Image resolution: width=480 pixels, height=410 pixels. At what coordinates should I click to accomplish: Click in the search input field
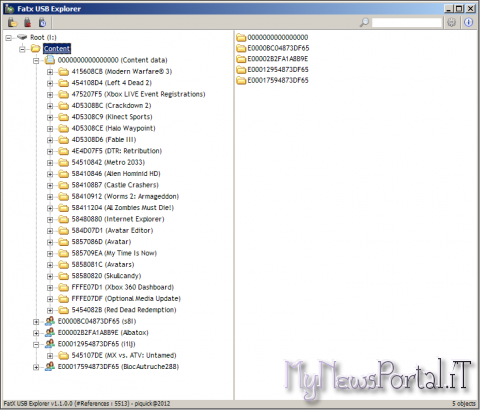(x=407, y=23)
